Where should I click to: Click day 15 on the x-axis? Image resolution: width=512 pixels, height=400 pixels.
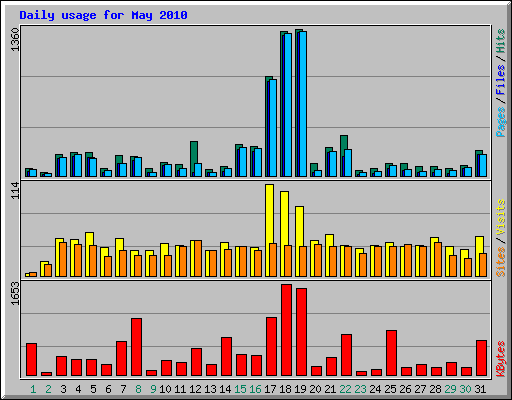(x=240, y=389)
